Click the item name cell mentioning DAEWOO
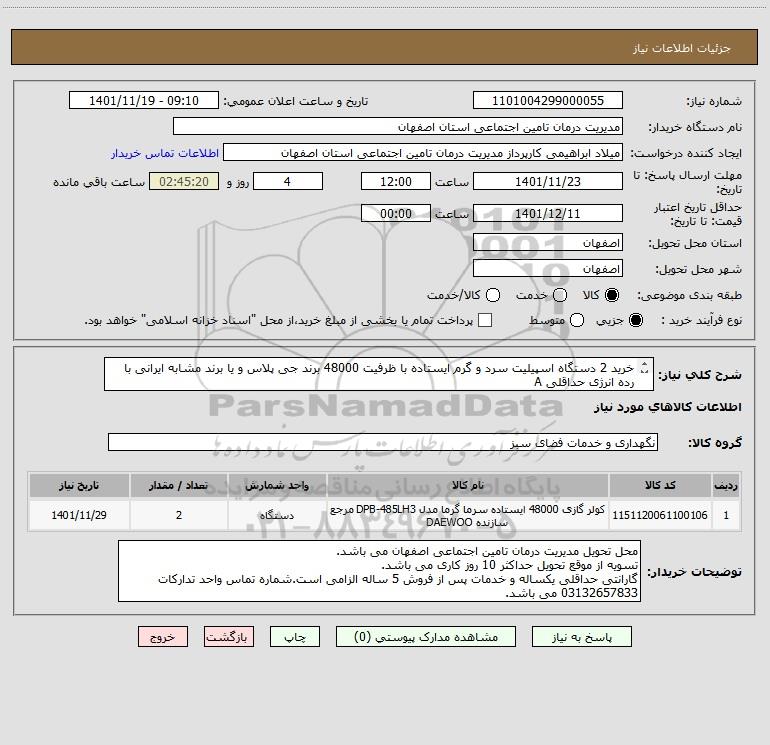Image resolution: width=770 pixels, height=745 pixels. [468, 515]
